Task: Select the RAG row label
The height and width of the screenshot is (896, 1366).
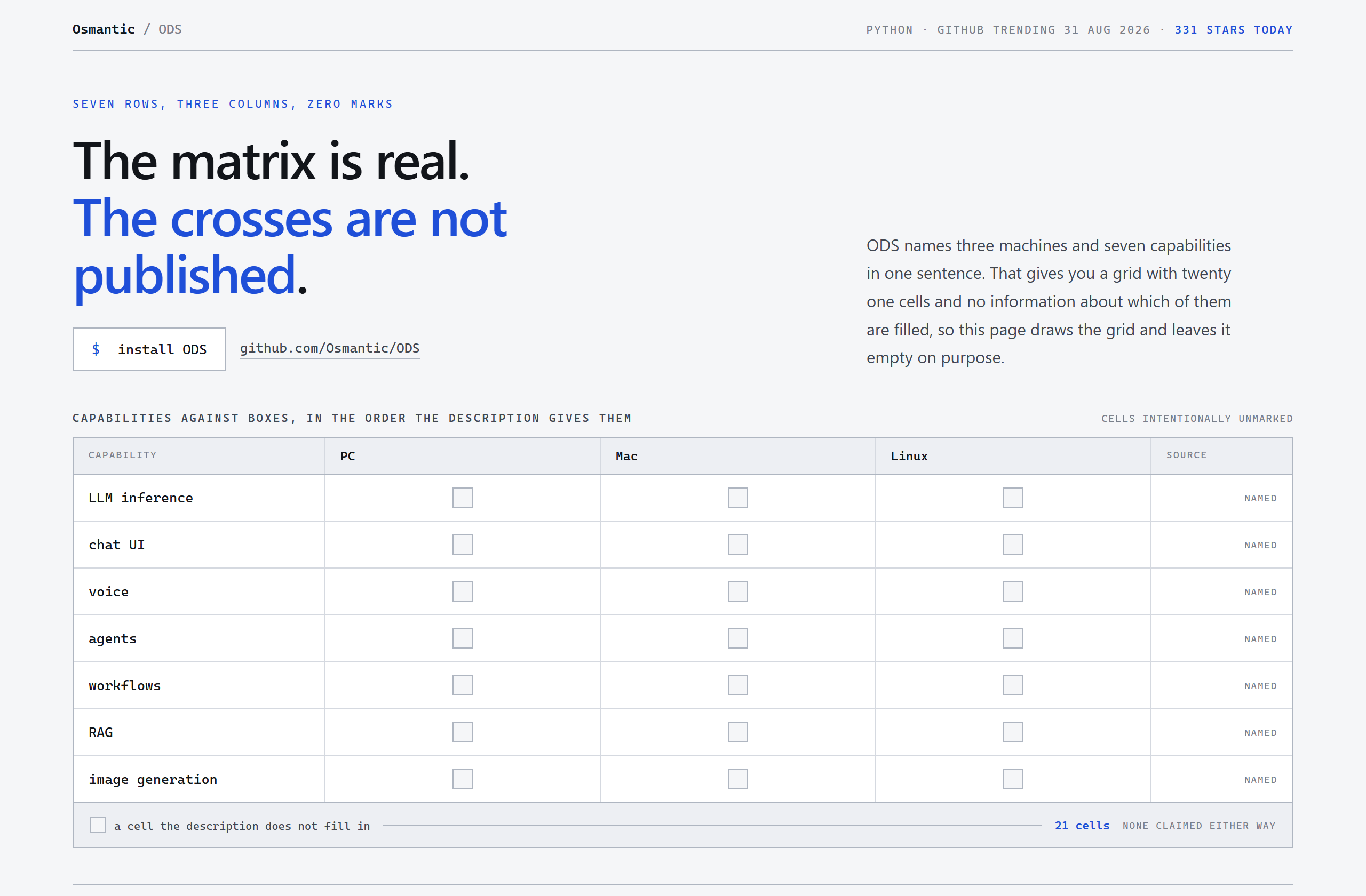Action: 100,732
